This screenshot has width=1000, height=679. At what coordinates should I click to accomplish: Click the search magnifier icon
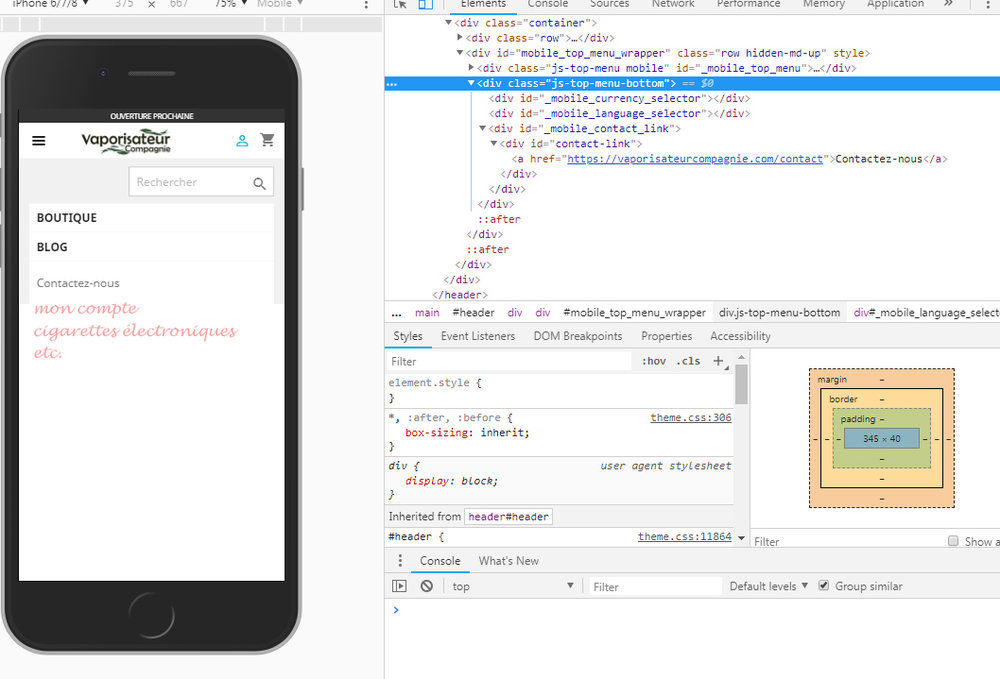point(260,183)
